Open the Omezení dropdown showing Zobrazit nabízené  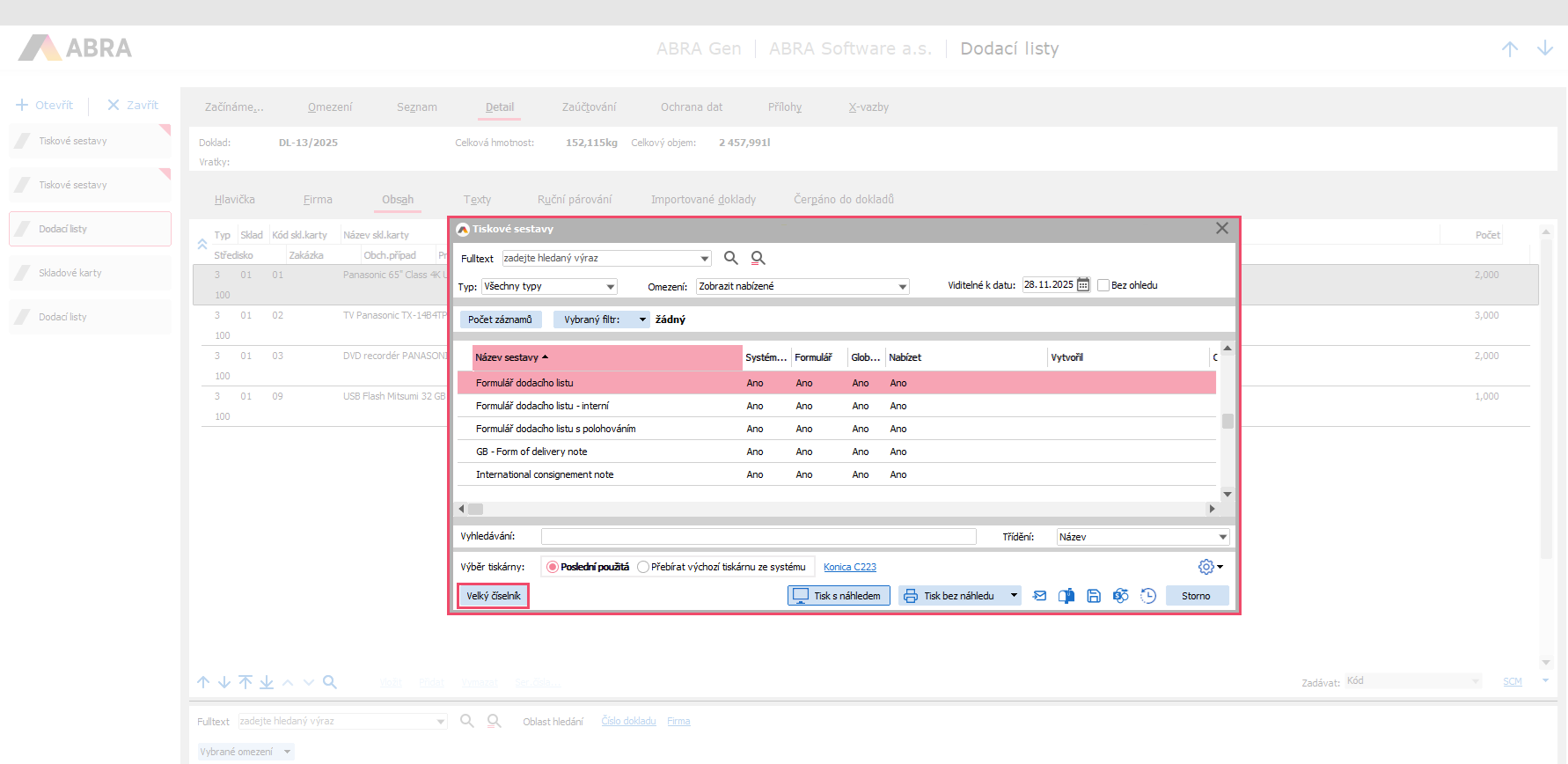tap(903, 286)
